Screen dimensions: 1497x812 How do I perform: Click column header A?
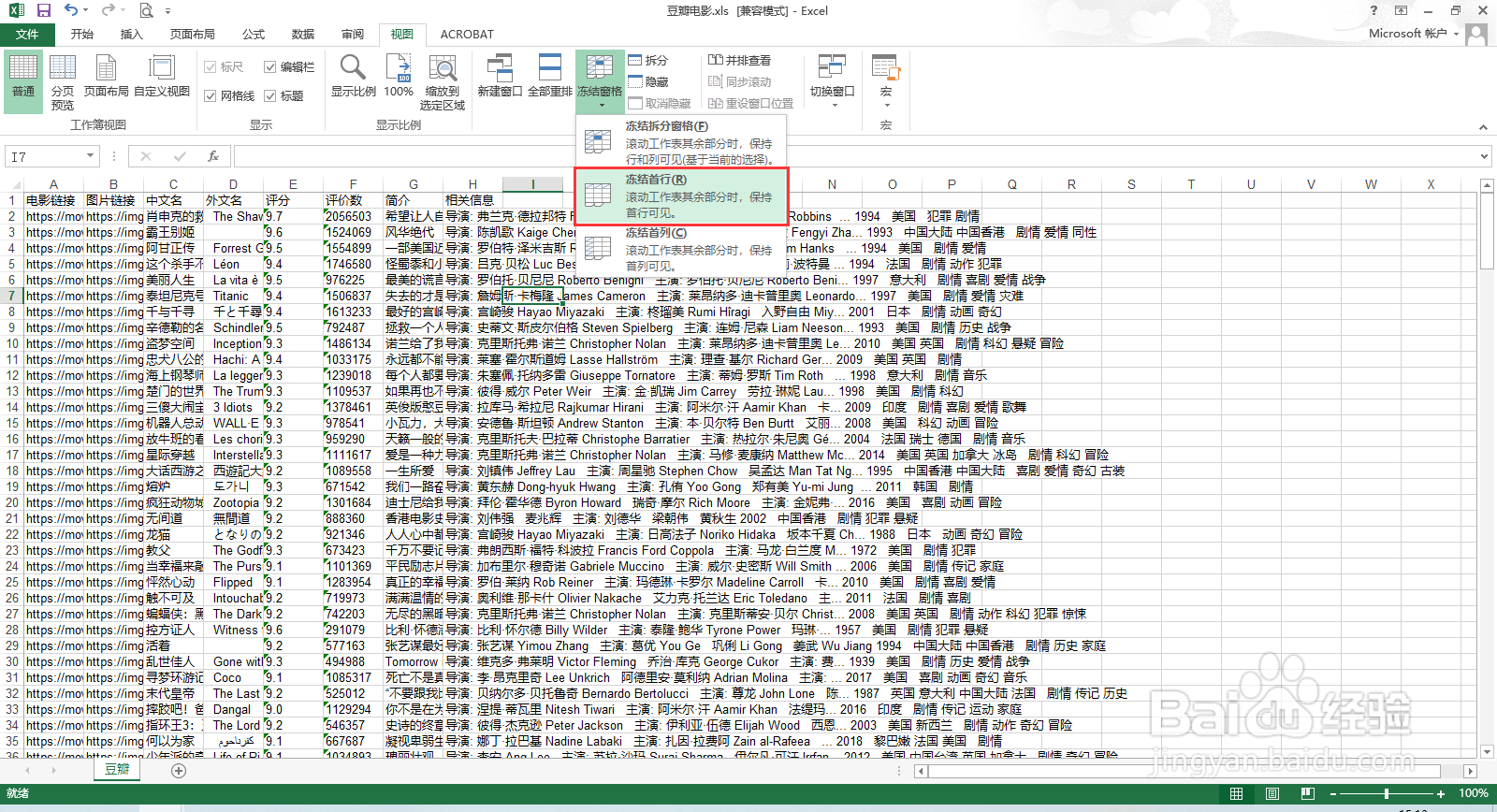53,184
